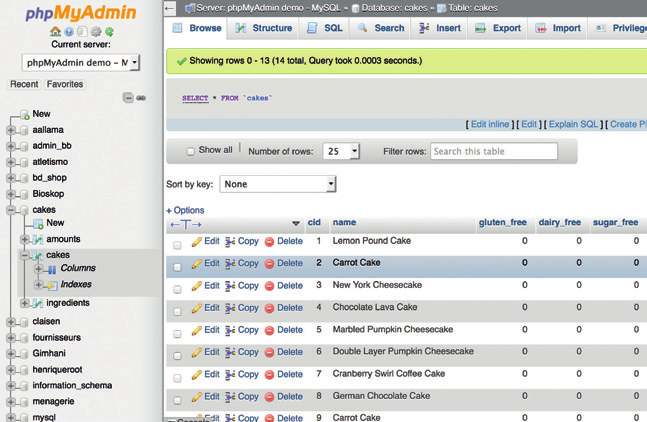Click the Explain SQL link
The height and width of the screenshot is (422, 647).
click(573, 124)
